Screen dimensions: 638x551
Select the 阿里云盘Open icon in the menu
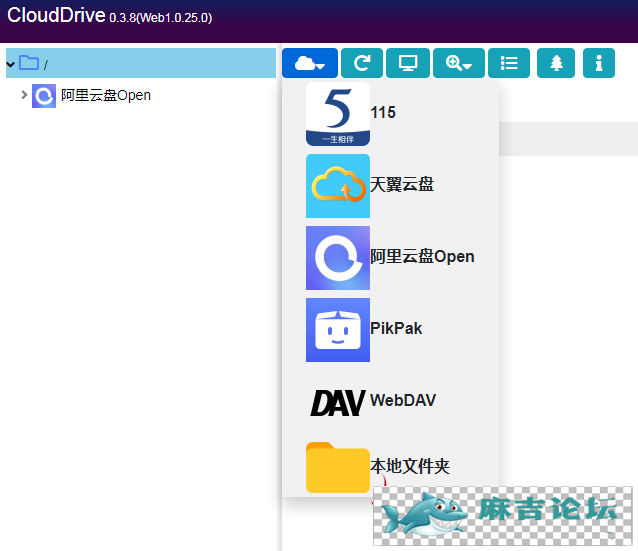(x=338, y=258)
